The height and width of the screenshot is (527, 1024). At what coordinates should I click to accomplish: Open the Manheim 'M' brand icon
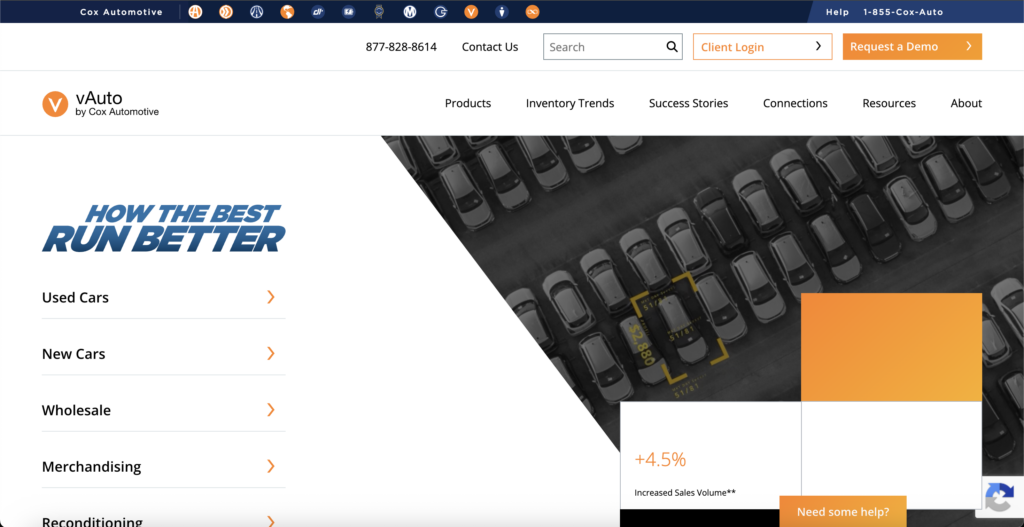[410, 12]
